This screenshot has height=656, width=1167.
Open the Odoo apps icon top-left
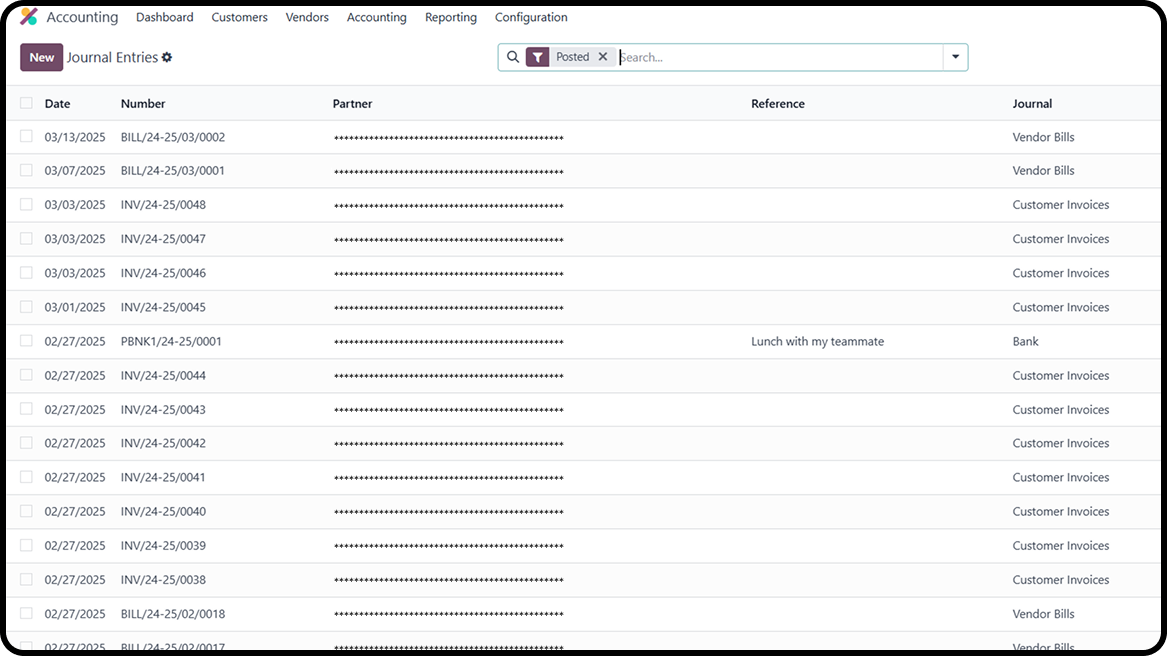point(26,16)
